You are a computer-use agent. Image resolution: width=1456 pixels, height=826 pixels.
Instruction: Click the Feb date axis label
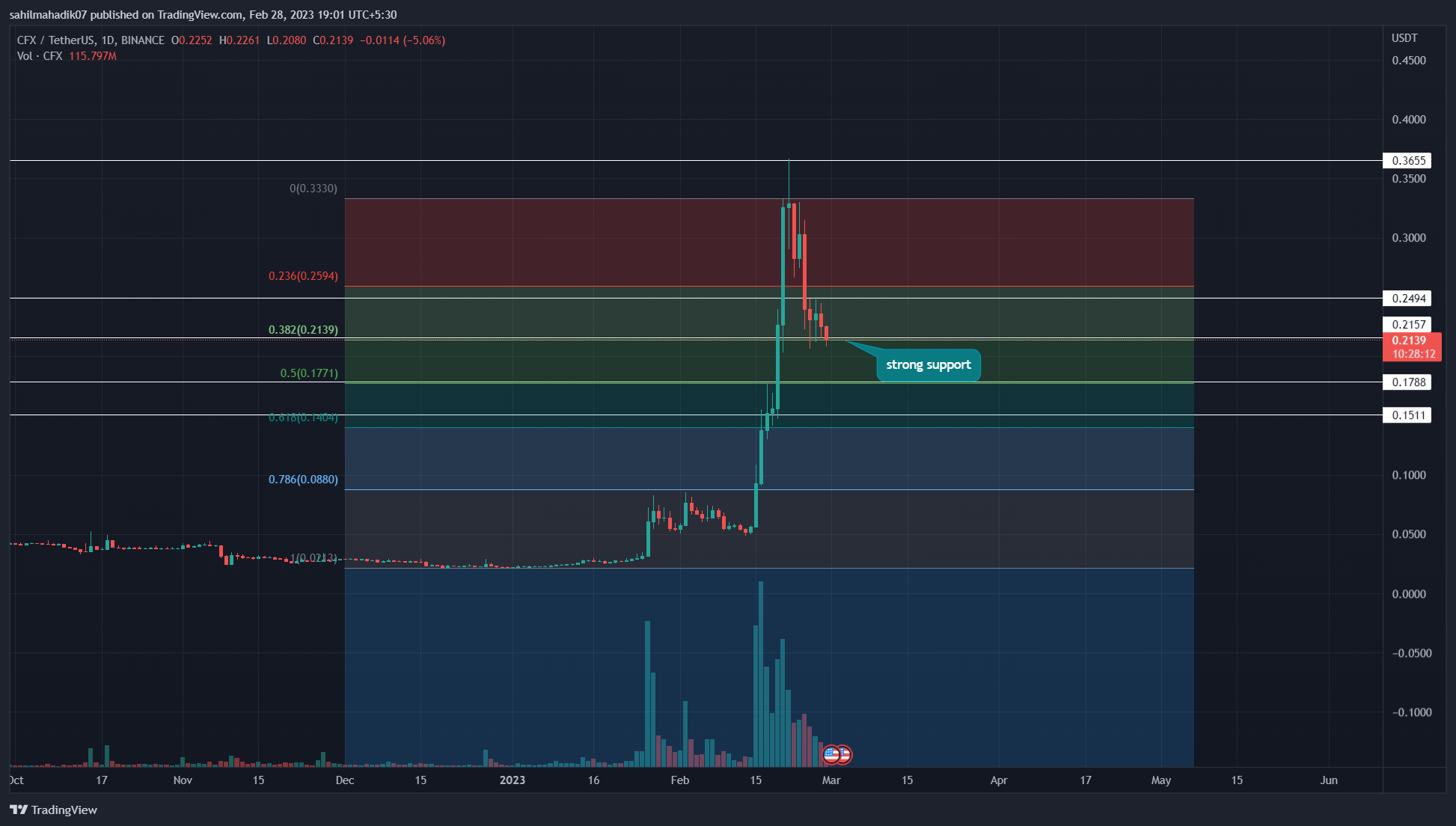[x=680, y=780]
